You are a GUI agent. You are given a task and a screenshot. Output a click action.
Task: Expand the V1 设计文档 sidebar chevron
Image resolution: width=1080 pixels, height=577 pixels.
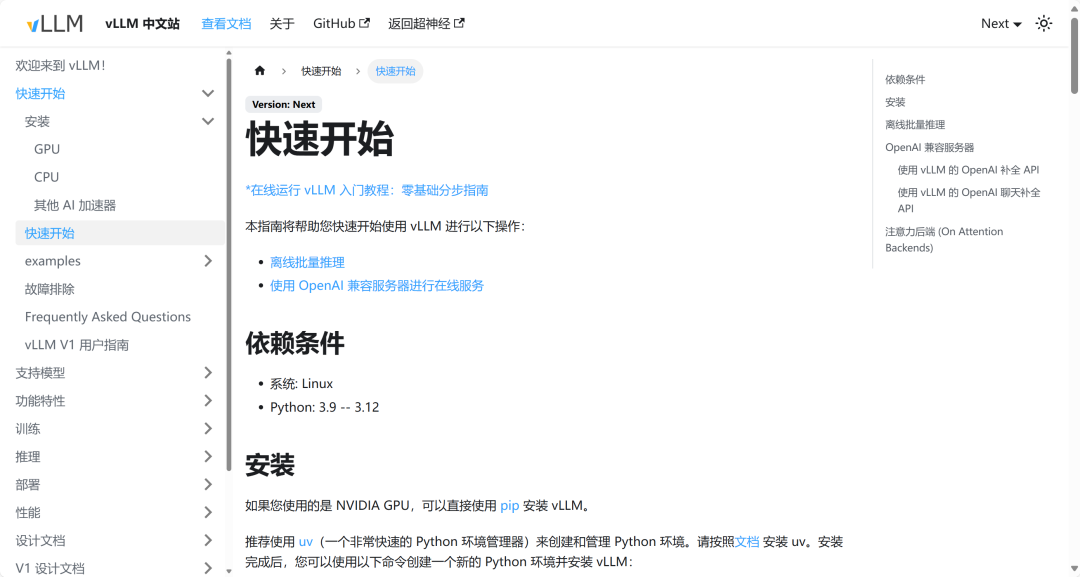click(207, 568)
